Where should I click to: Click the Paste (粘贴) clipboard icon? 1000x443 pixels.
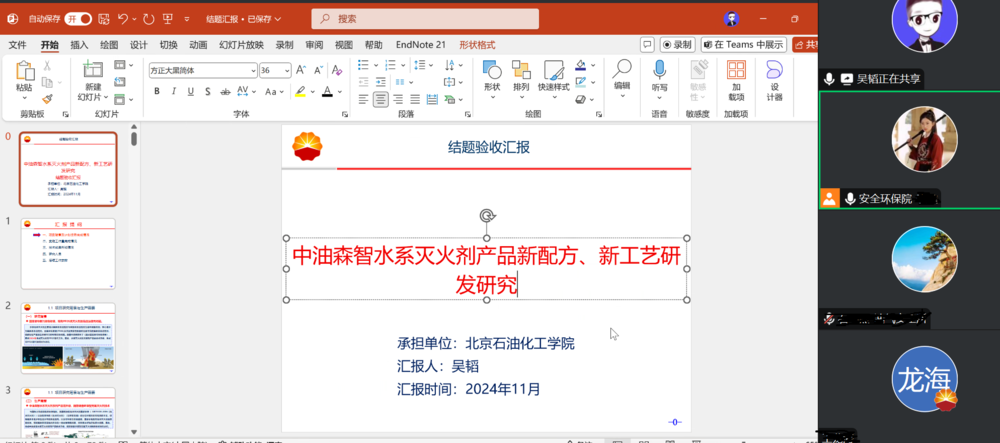[x=25, y=71]
